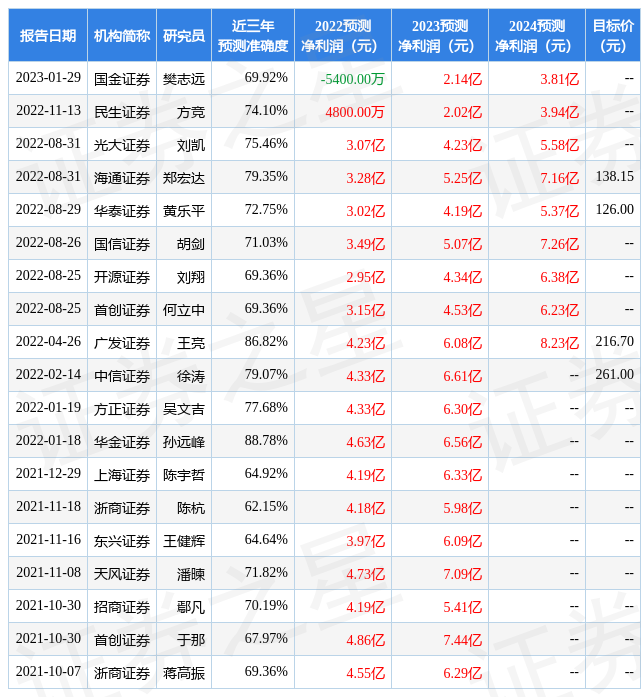Click analyst name 陈杭
The image size is (641, 697).
[191, 508]
